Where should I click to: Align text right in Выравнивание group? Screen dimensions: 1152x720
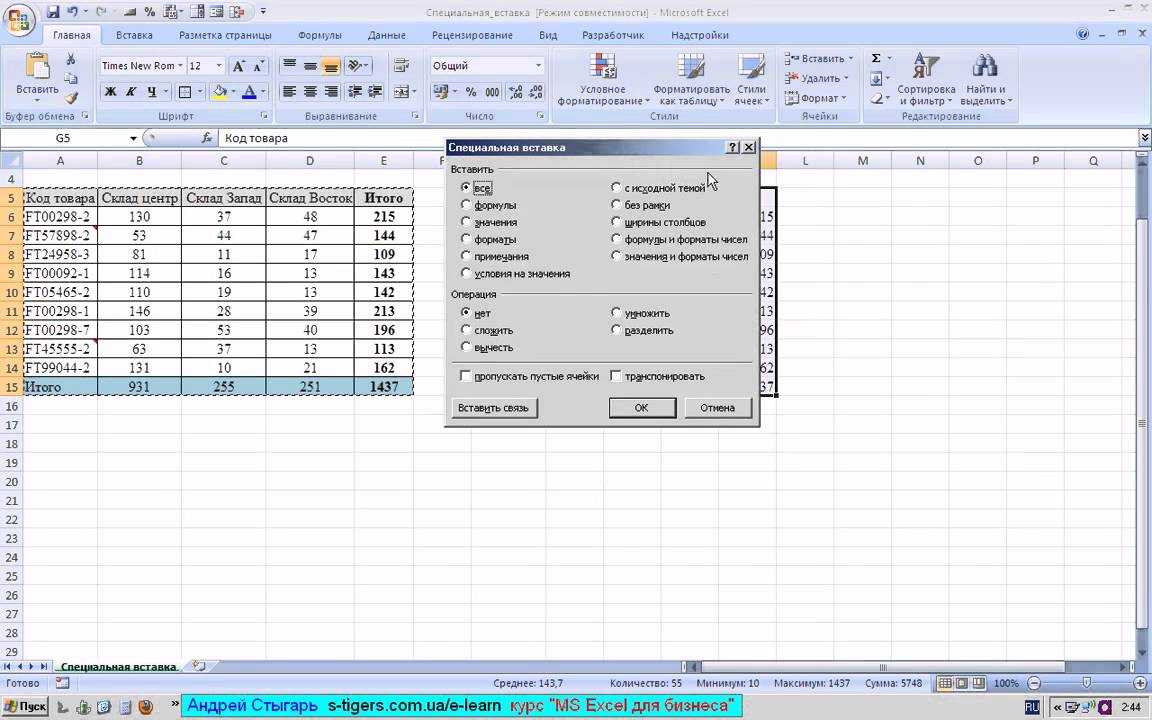[x=331, y=92]
